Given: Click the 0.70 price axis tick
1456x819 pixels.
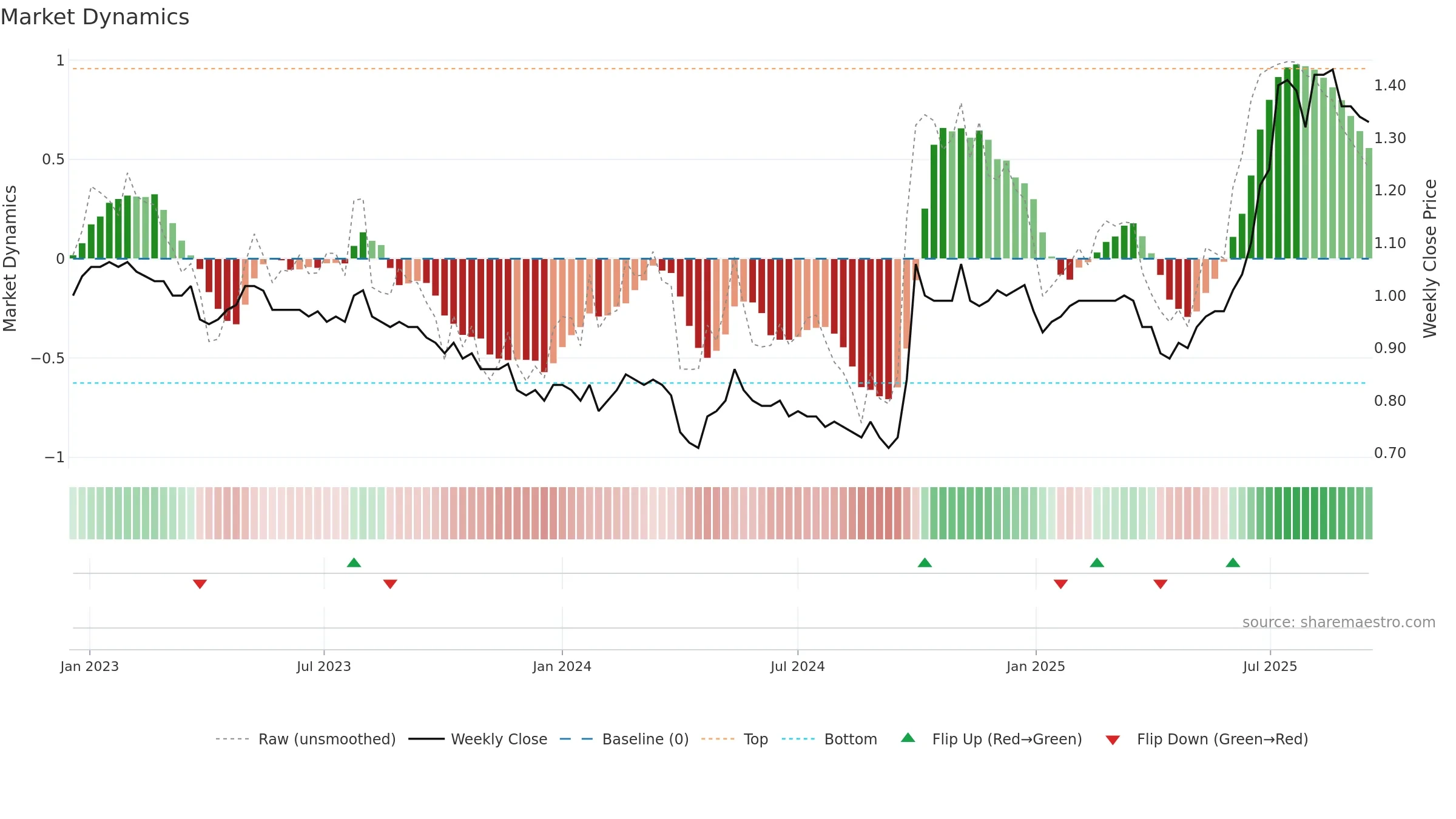Looking at the screenshot, I should (x=1390, y=453).
